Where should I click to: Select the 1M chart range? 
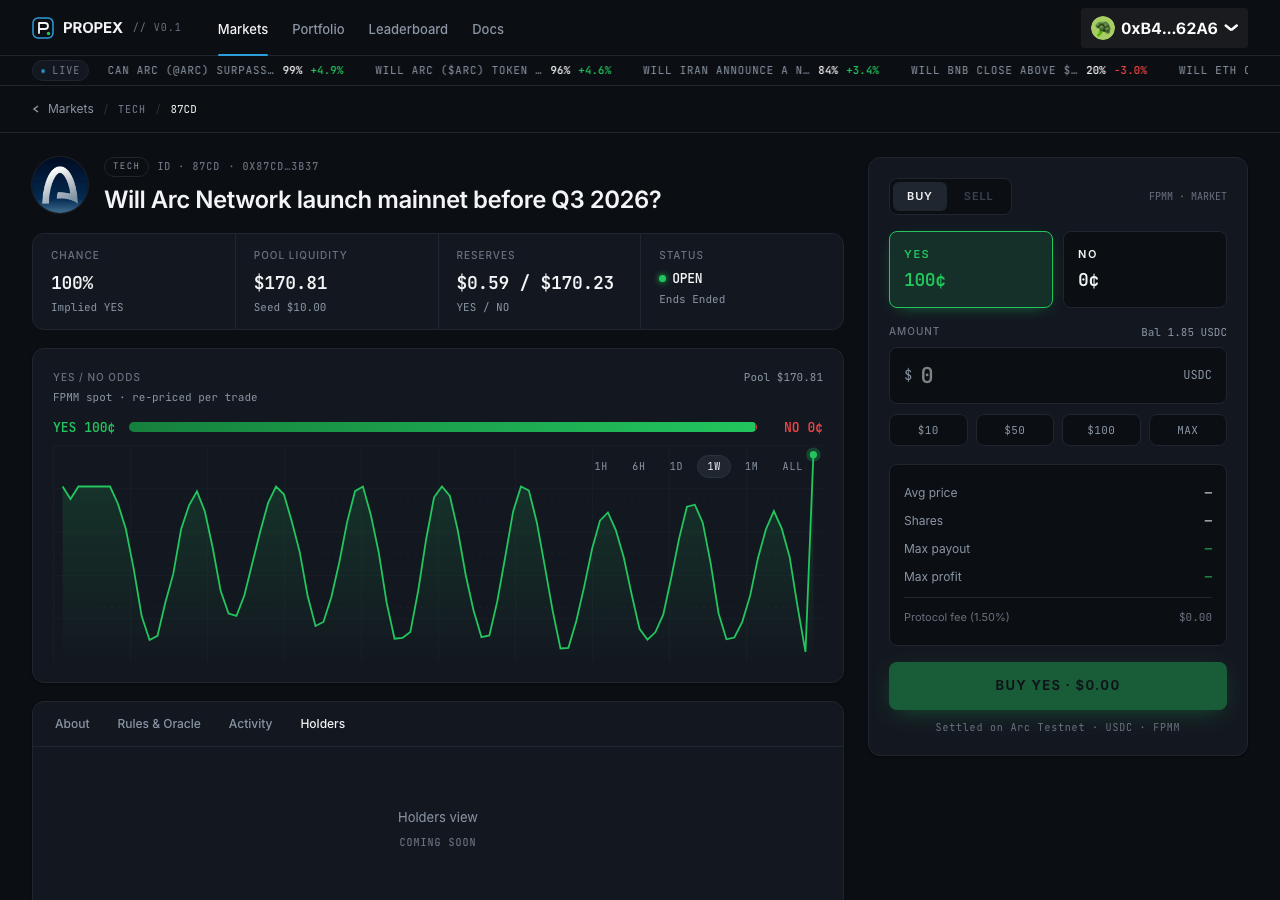[x=751, y=467]
